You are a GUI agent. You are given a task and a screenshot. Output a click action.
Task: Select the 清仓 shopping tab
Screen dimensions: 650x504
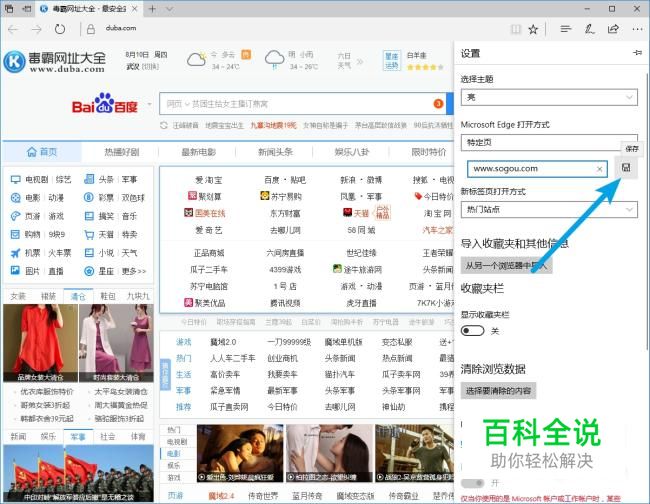[x=78, y=296]
